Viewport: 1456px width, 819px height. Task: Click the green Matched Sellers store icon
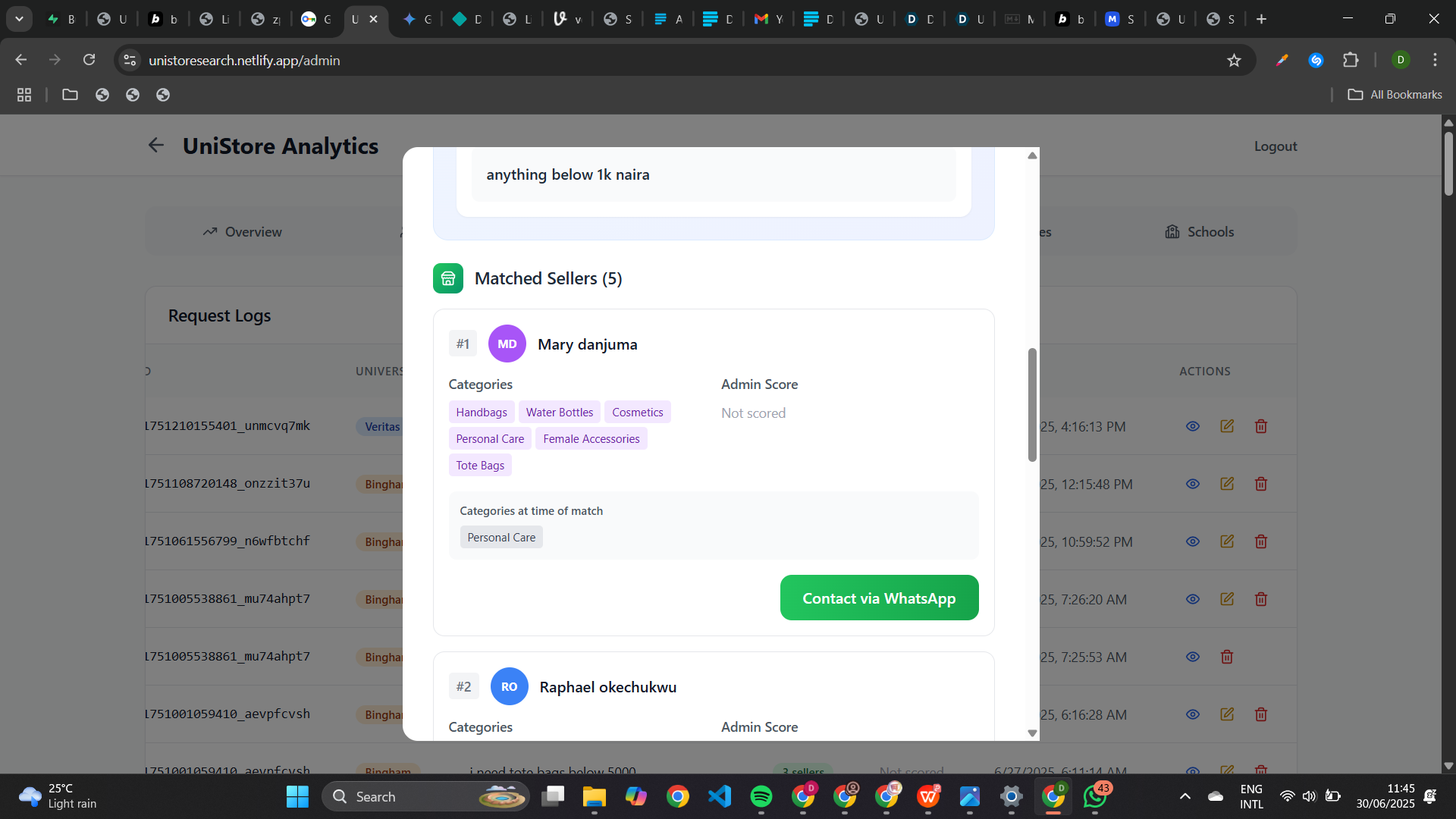(447, 278)
